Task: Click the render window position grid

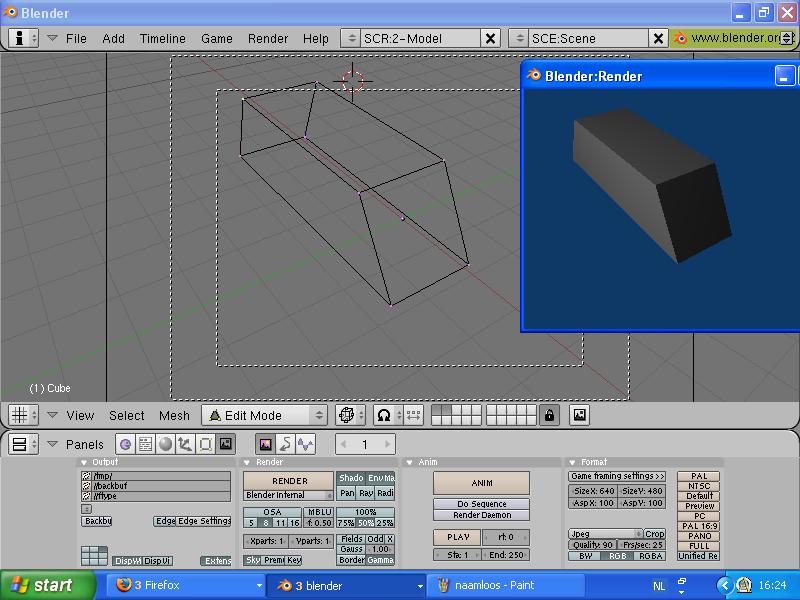Action: coord(94,556)
